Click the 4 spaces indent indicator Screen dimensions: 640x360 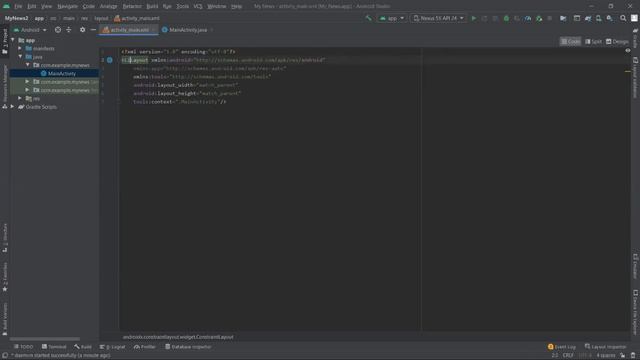pyautogui.click(x=606, y=356)
